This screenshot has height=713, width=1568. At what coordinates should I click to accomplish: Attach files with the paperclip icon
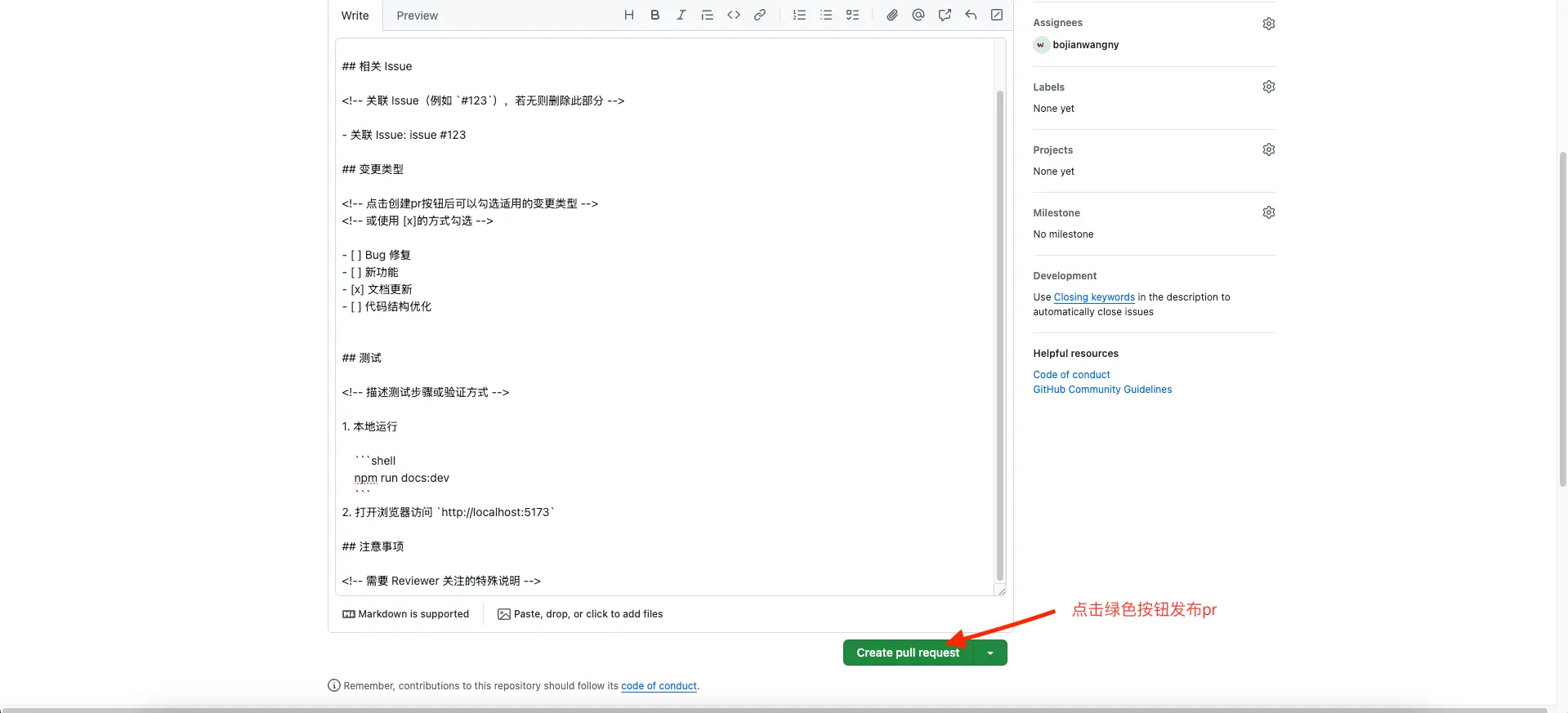[x=892, y=15]
